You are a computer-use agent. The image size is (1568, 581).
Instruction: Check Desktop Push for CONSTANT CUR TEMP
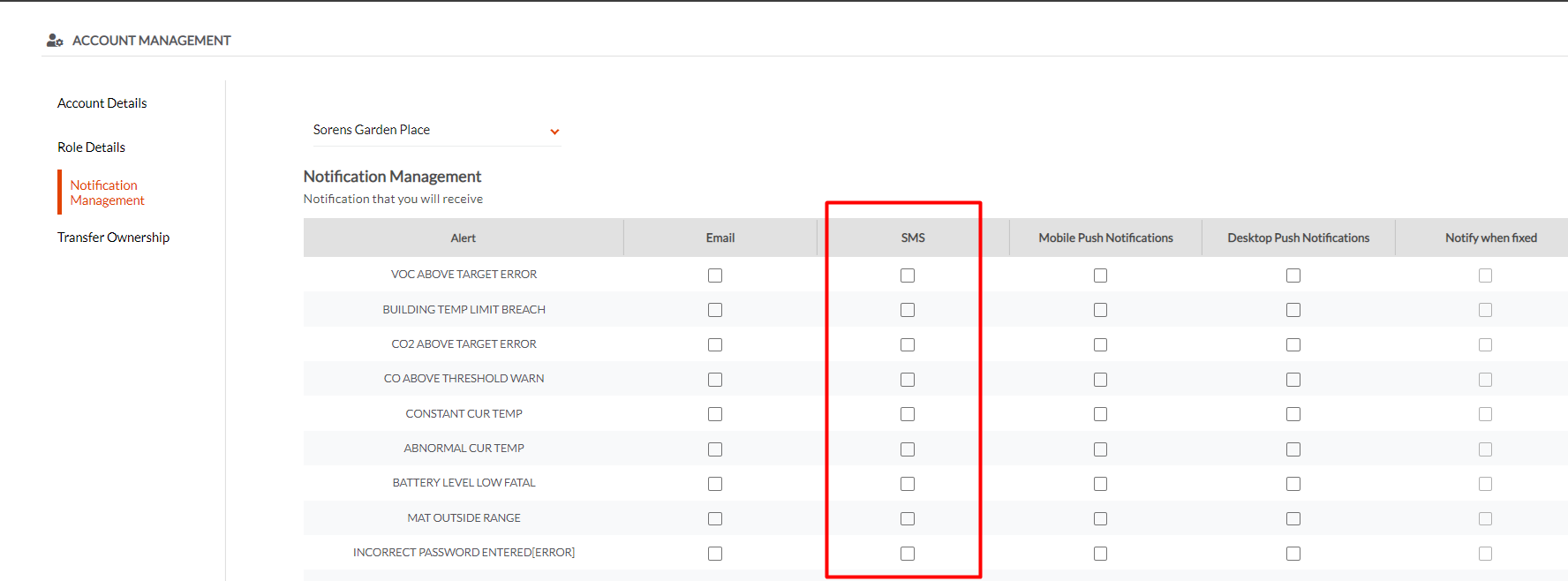1293,414
